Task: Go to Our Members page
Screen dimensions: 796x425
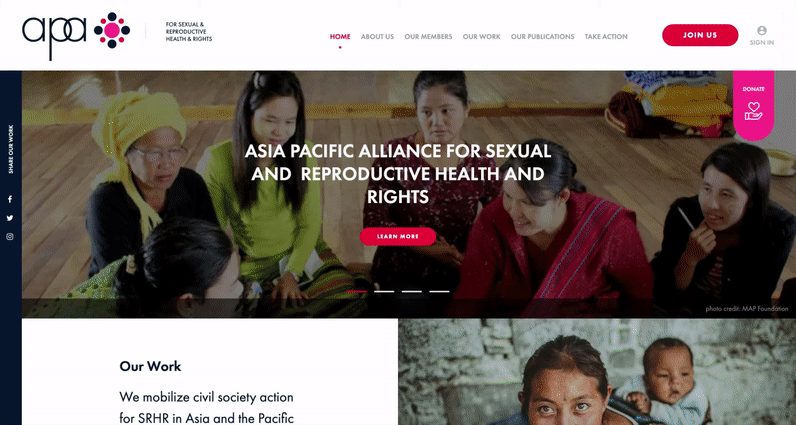Action: point(428,37)
